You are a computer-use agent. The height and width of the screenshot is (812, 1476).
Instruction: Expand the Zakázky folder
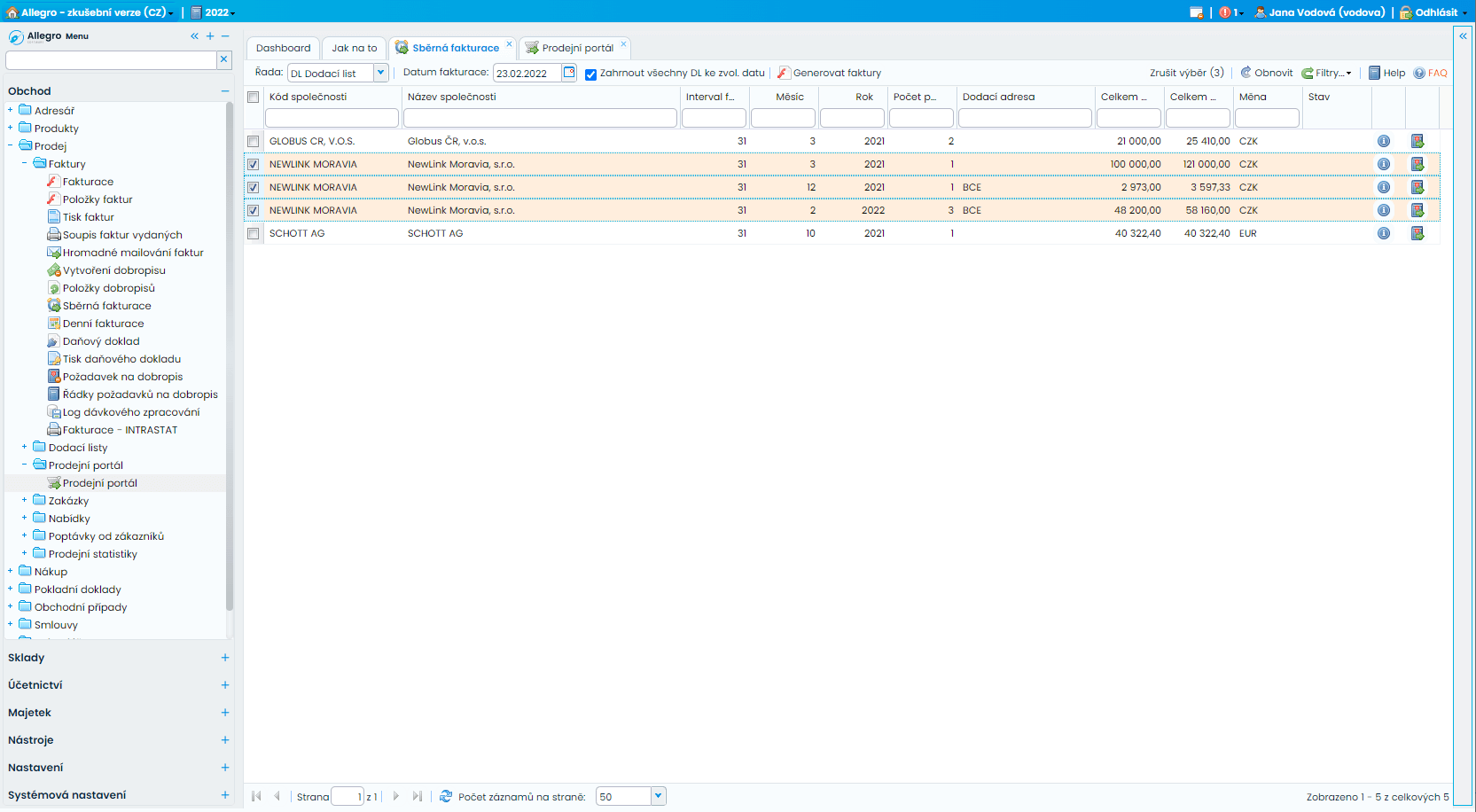click(25, 501)
